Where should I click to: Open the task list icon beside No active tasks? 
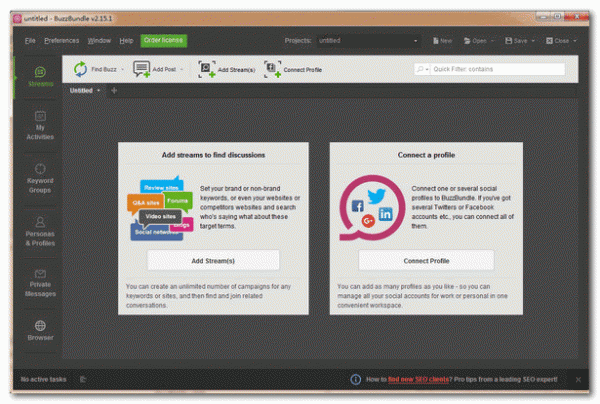pos(83,379)
